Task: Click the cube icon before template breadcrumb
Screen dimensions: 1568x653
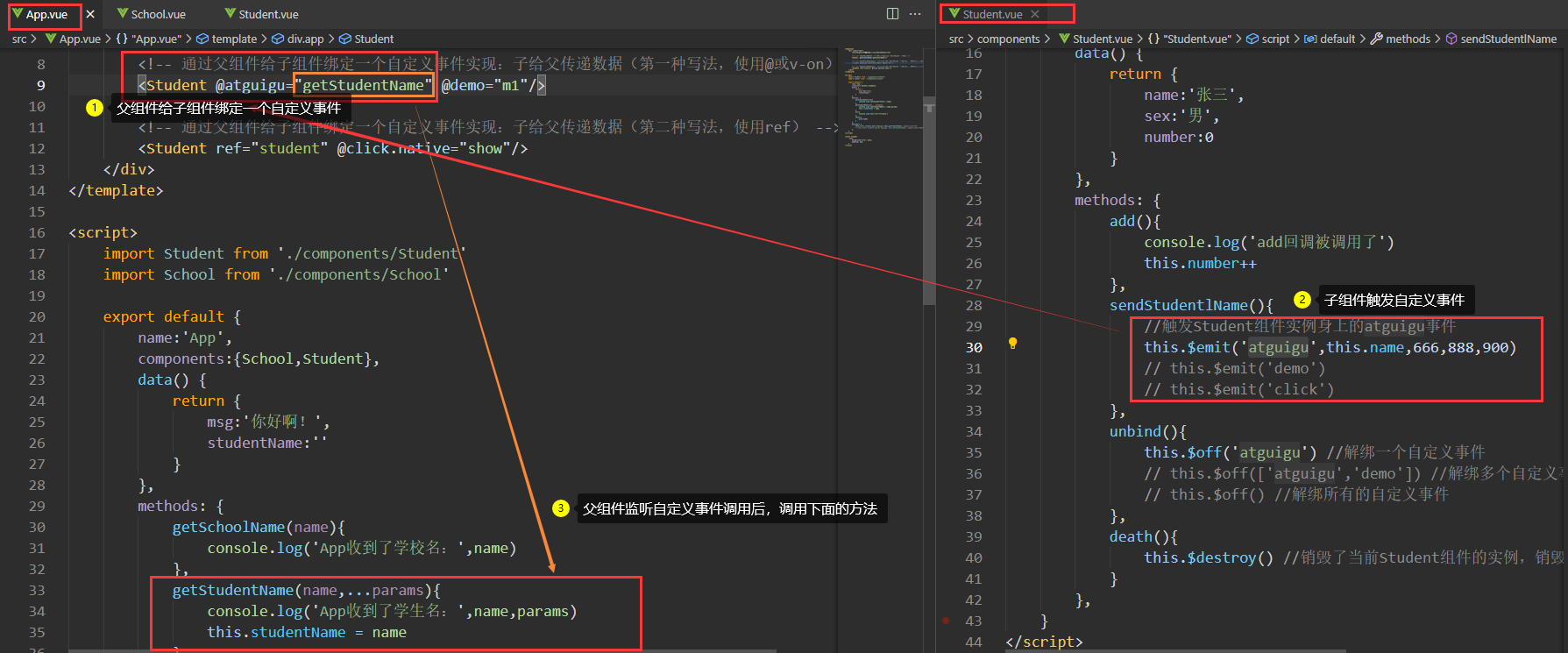Action: tap(202, 39)
